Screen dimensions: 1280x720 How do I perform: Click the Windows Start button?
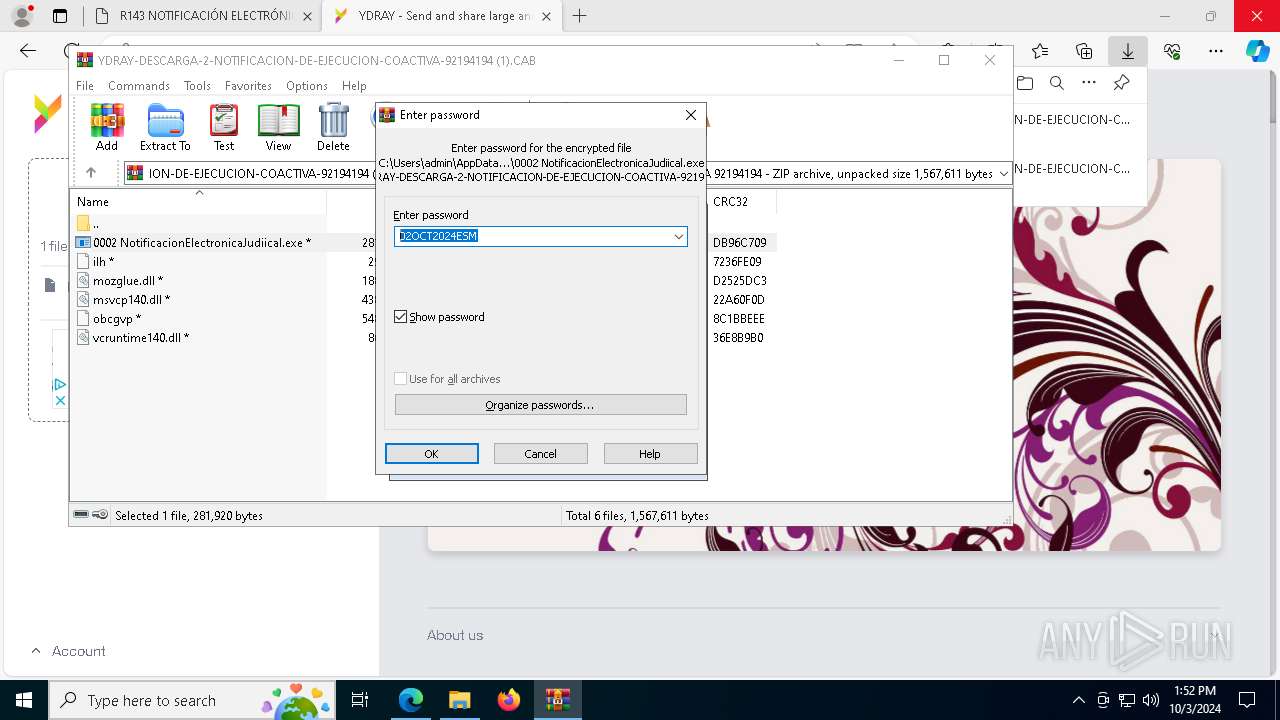click(x=24, y=700)
